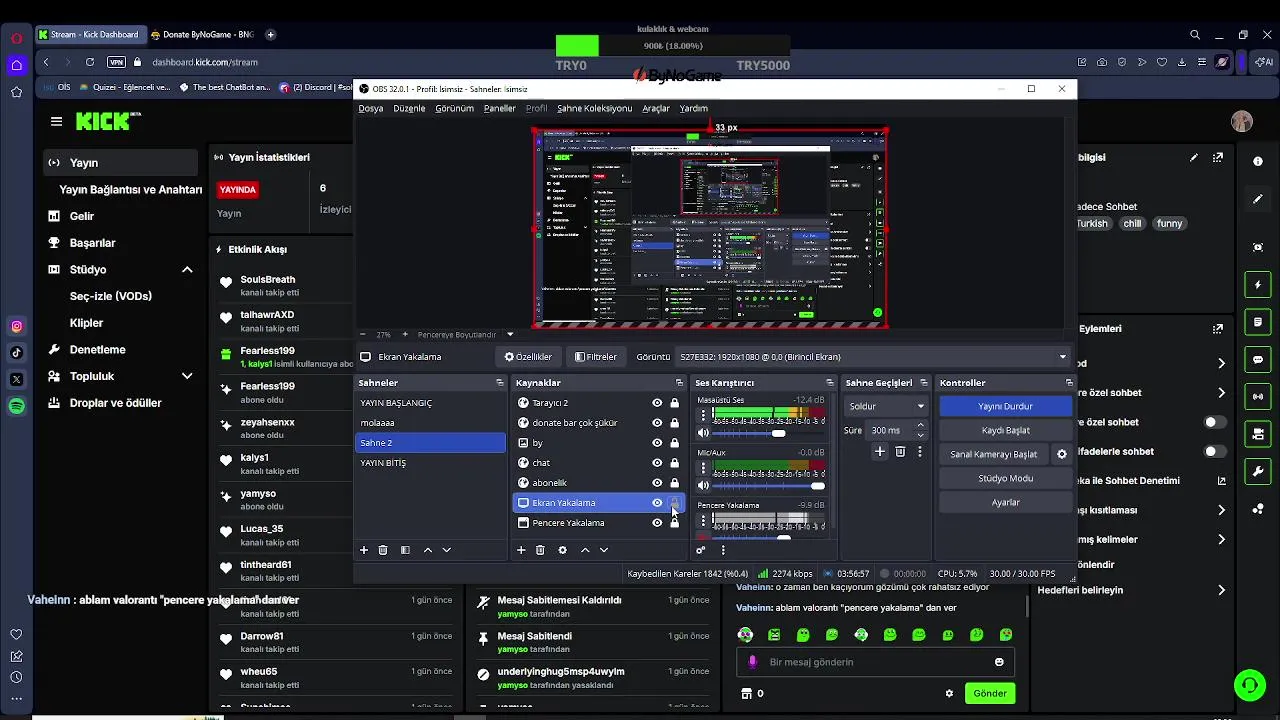Click the Kaydı Başlat button
Viewport: 1280px width, 720px height.
(1005, 430)
